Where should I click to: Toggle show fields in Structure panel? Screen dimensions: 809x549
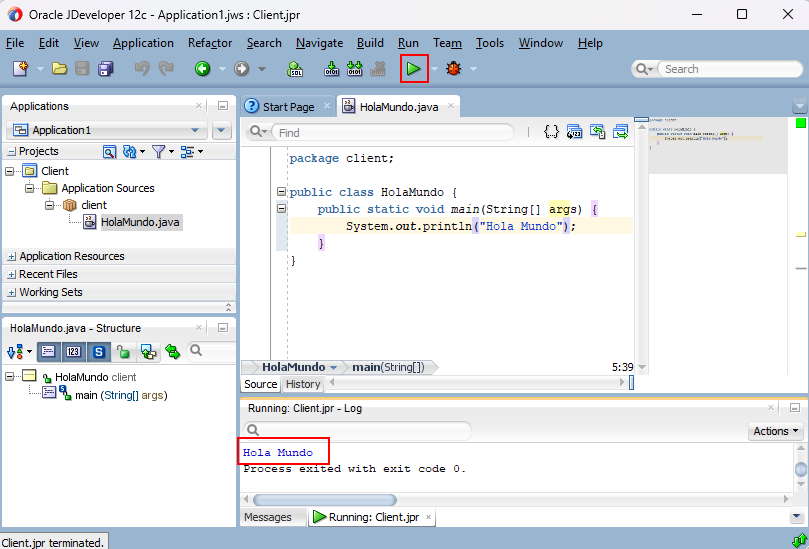73,352
